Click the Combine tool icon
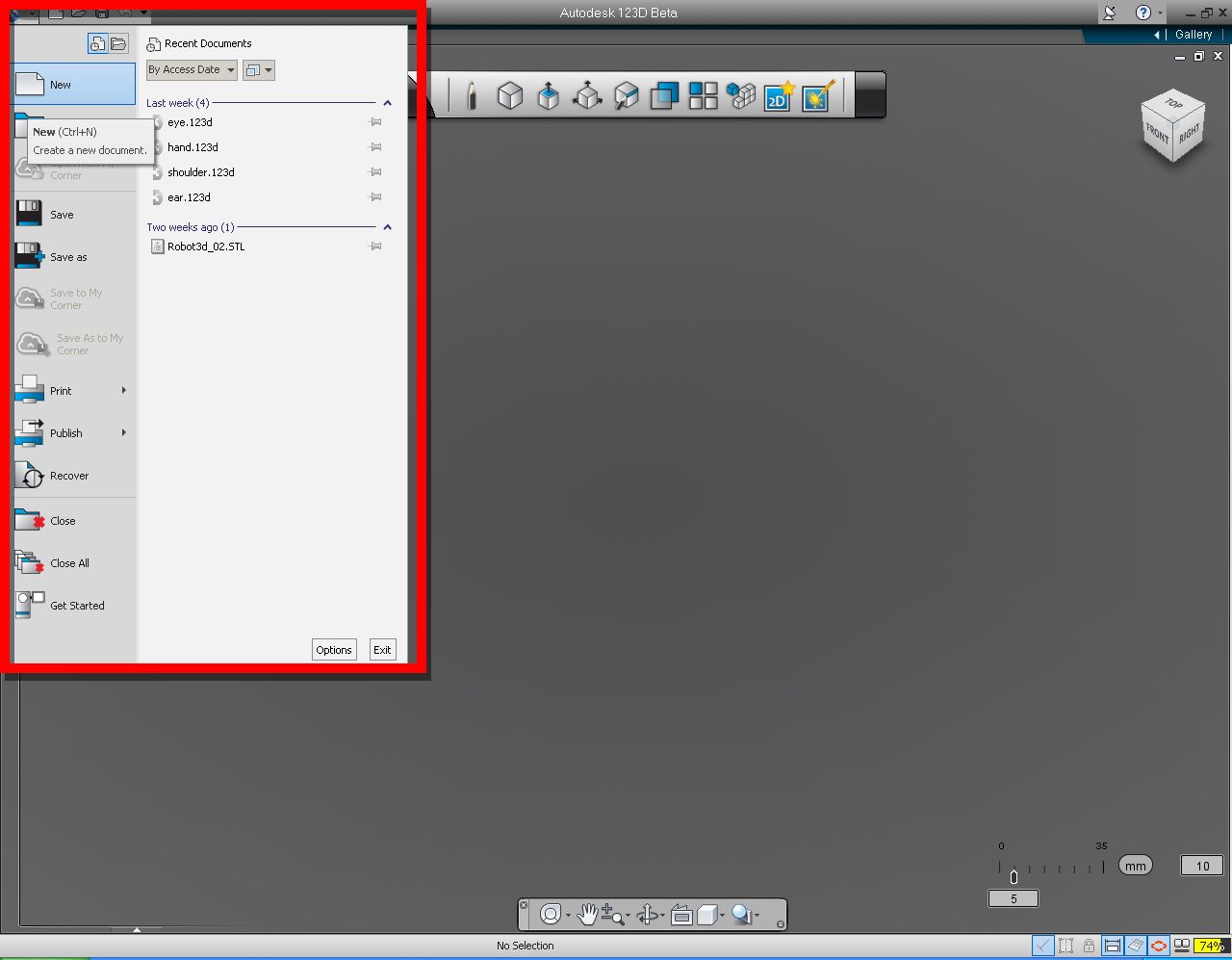The image size is (1232, 960). coord(664,95)
